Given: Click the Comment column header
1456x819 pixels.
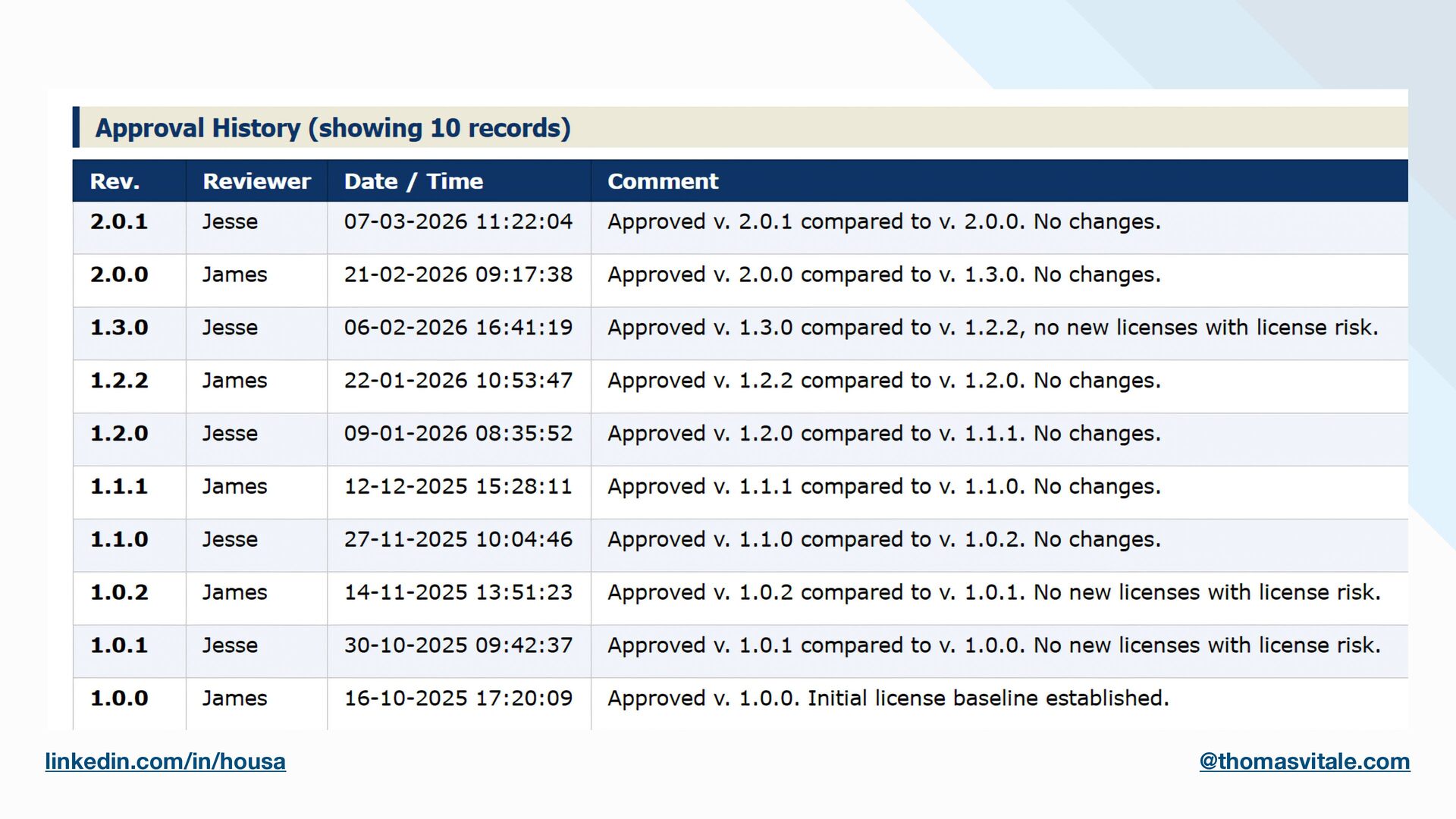Looking at the screenshot, I should tap(663, 181).
